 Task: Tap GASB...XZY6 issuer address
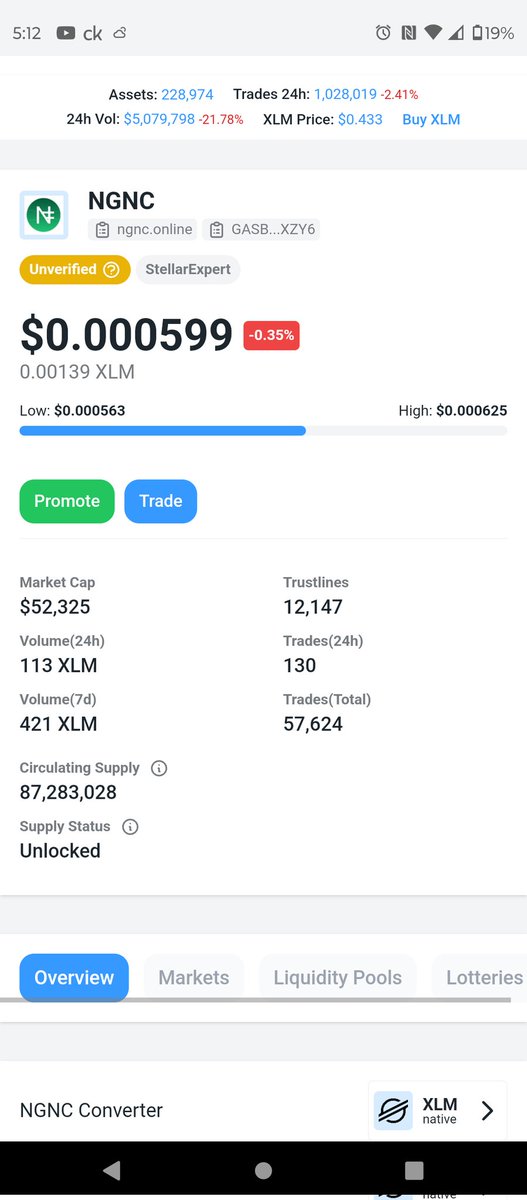tap(272, 230)
